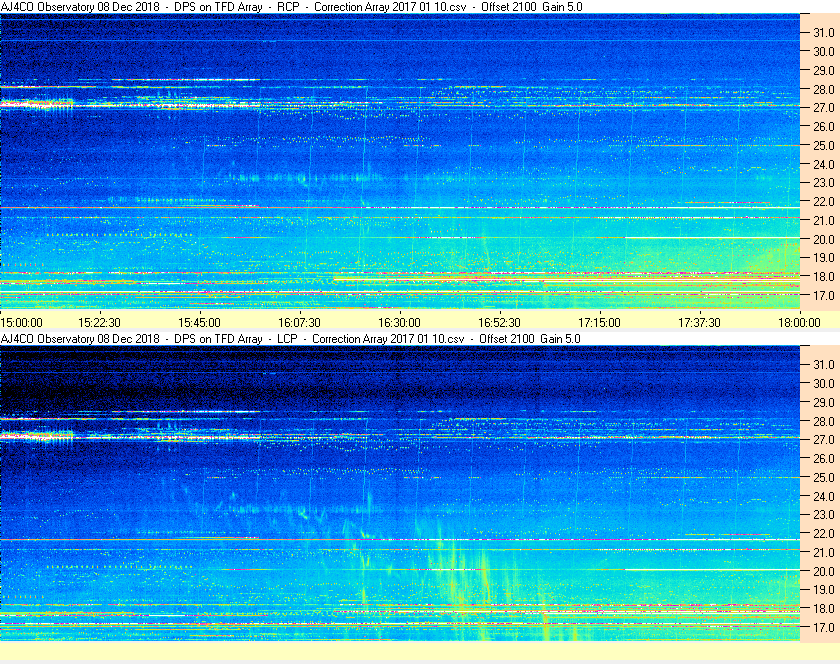This screenshot has height=664, width=840.
Task: Click the LCP spectrogram title text
Action: point(290,339)
